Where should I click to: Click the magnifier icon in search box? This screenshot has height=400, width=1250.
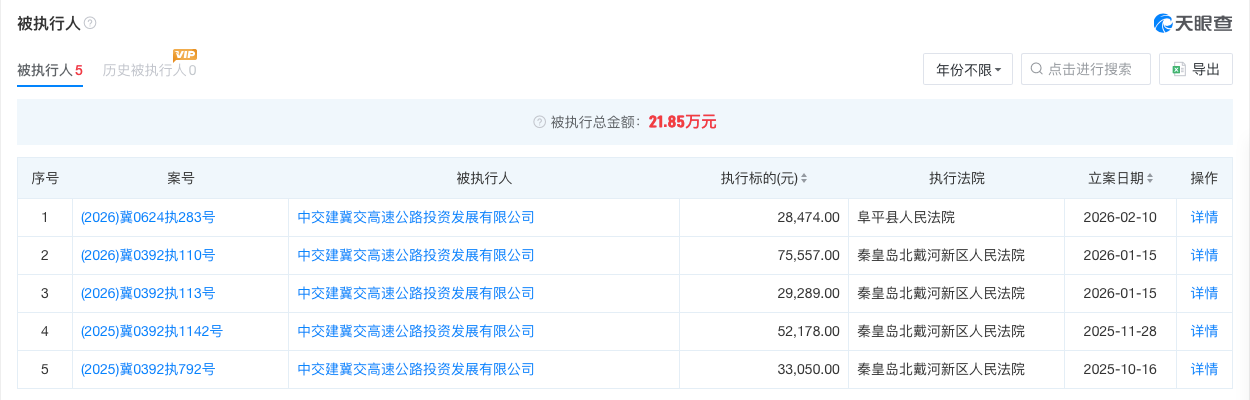tap(1037, 69)
